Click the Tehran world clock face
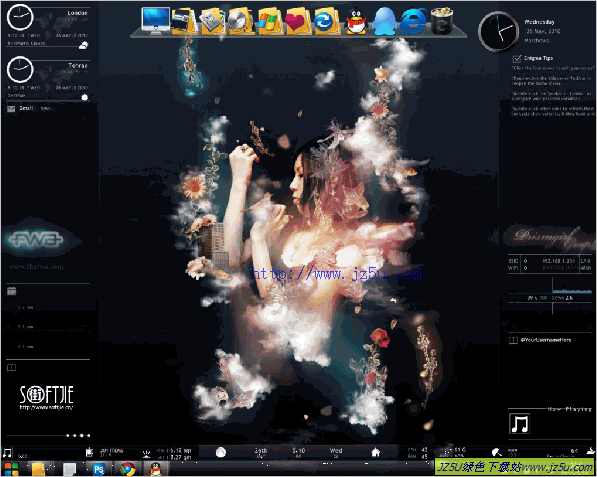The width and height of the screenshot is (597, 477). tap(20, 69)
